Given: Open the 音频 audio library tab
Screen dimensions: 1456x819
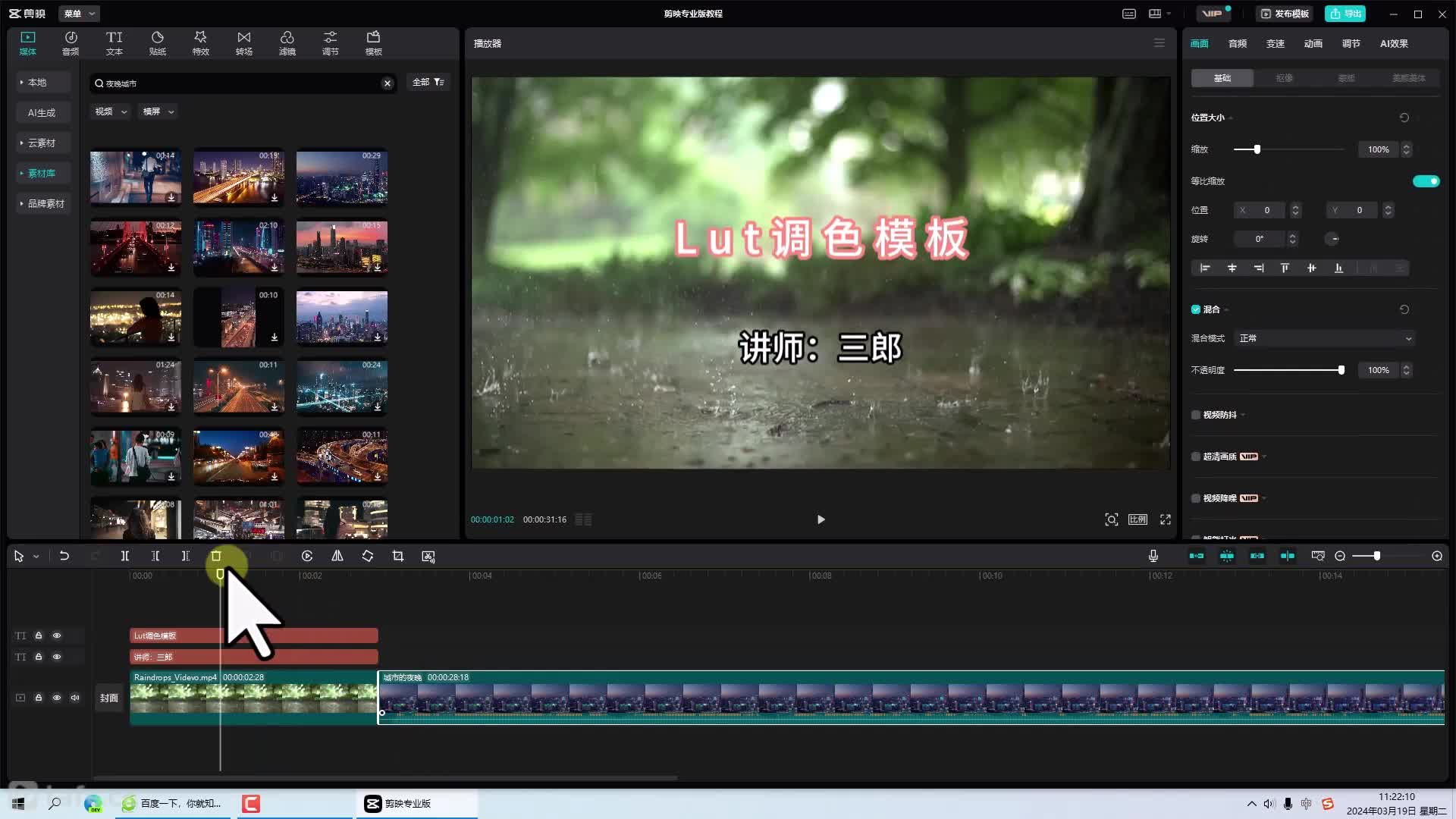Looking at the screenshot, I should click(x=71, y=43).
